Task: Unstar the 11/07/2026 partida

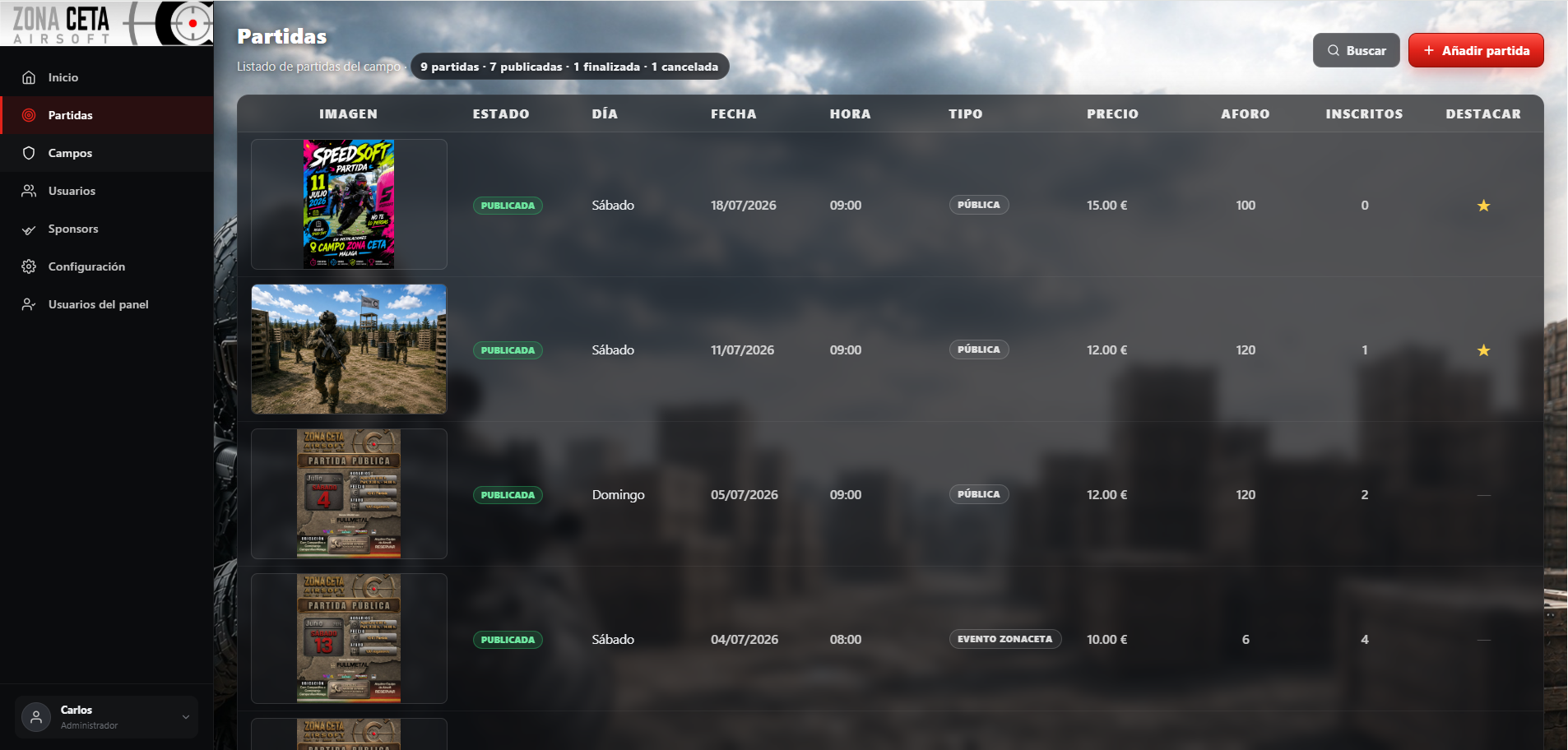Action: tap(1483, 350)
